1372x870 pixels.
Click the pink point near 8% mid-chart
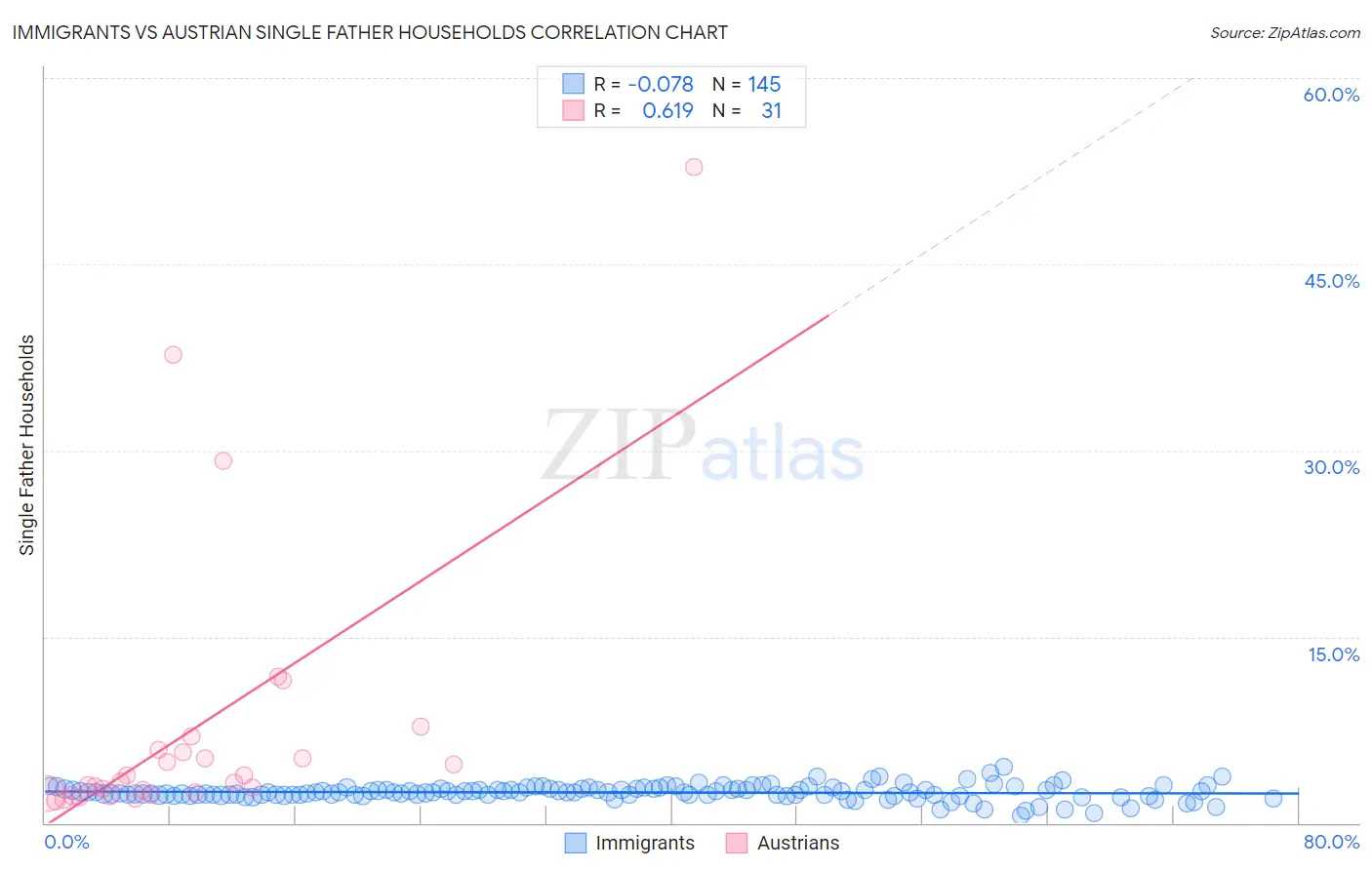point(421,727)
